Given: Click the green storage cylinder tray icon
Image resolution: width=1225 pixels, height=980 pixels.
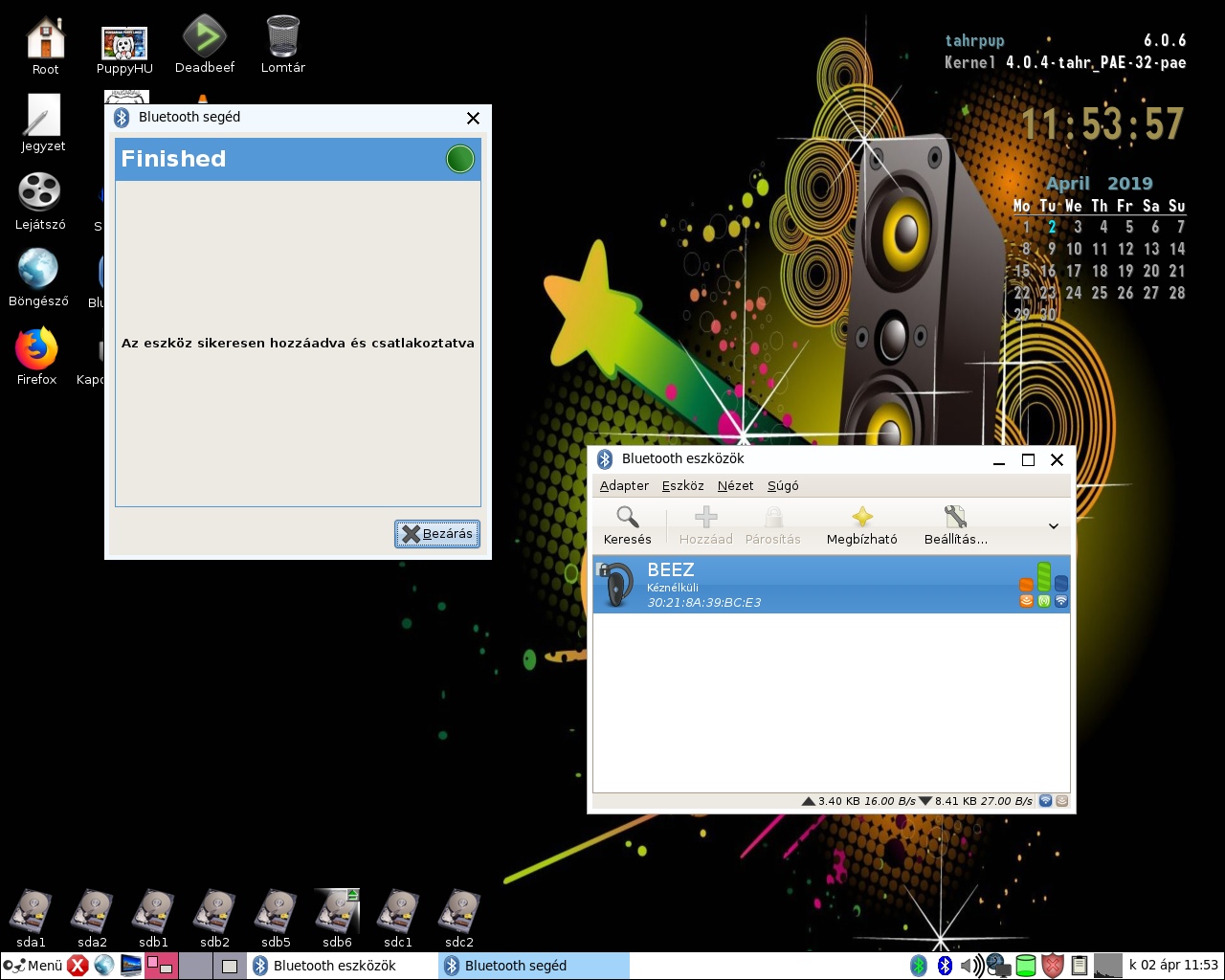Looking at the screenshot, I should (1025, 966).
